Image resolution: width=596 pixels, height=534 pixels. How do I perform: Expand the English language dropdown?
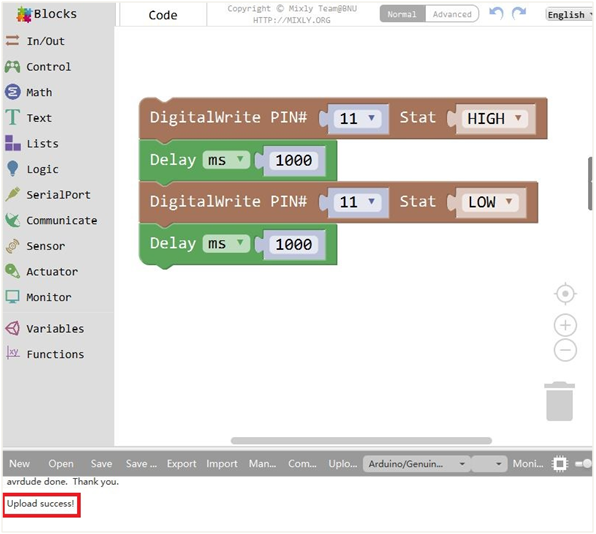pyautogui.click(x=569, y=15)
